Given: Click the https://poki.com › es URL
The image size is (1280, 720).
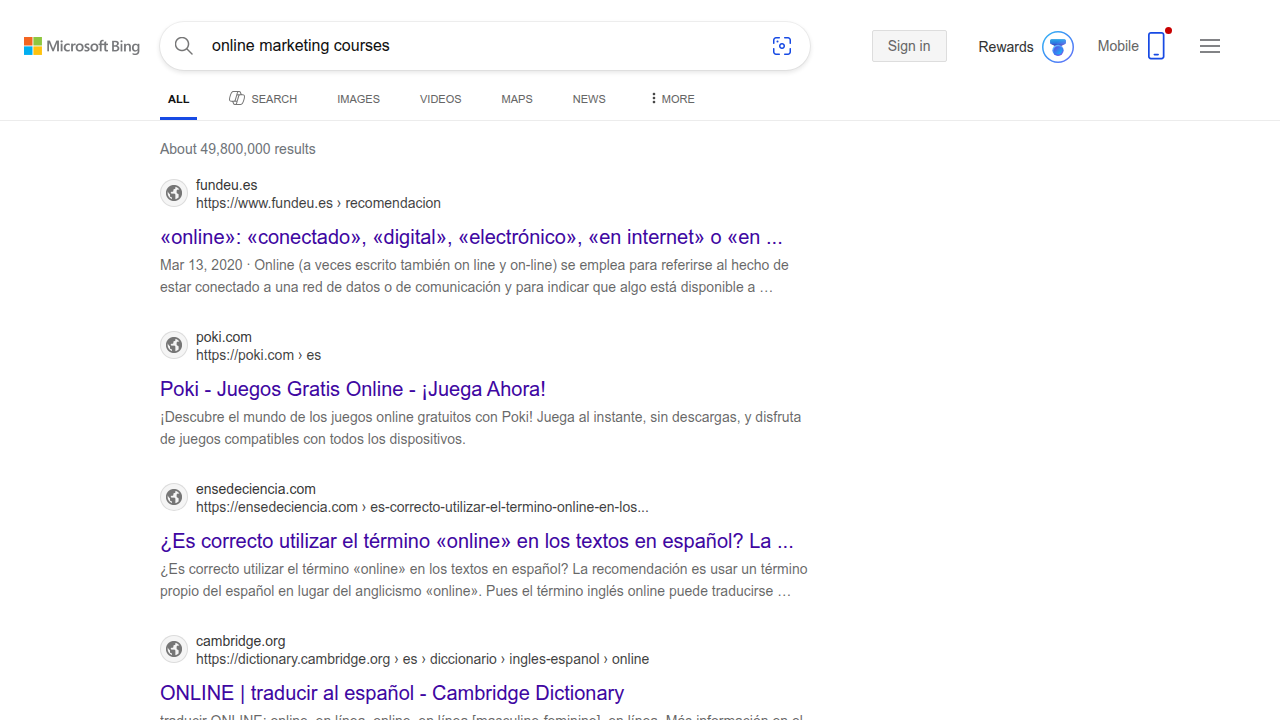Looking at the screenshot, I should 258,355.
